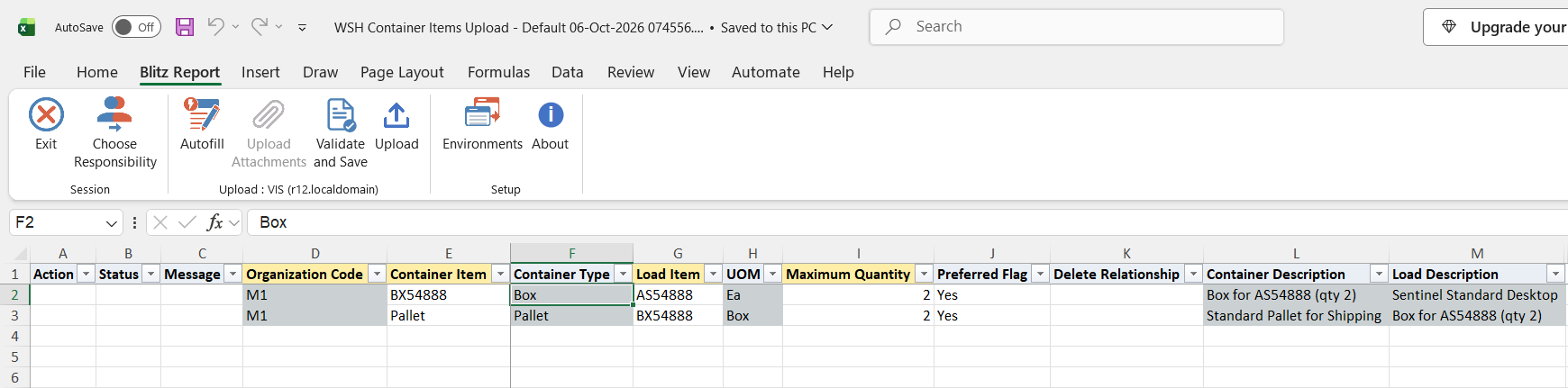Image resolution: width=1568 pixels, height=388 pixels.
Task: Open the File tab
Action: 34,72
